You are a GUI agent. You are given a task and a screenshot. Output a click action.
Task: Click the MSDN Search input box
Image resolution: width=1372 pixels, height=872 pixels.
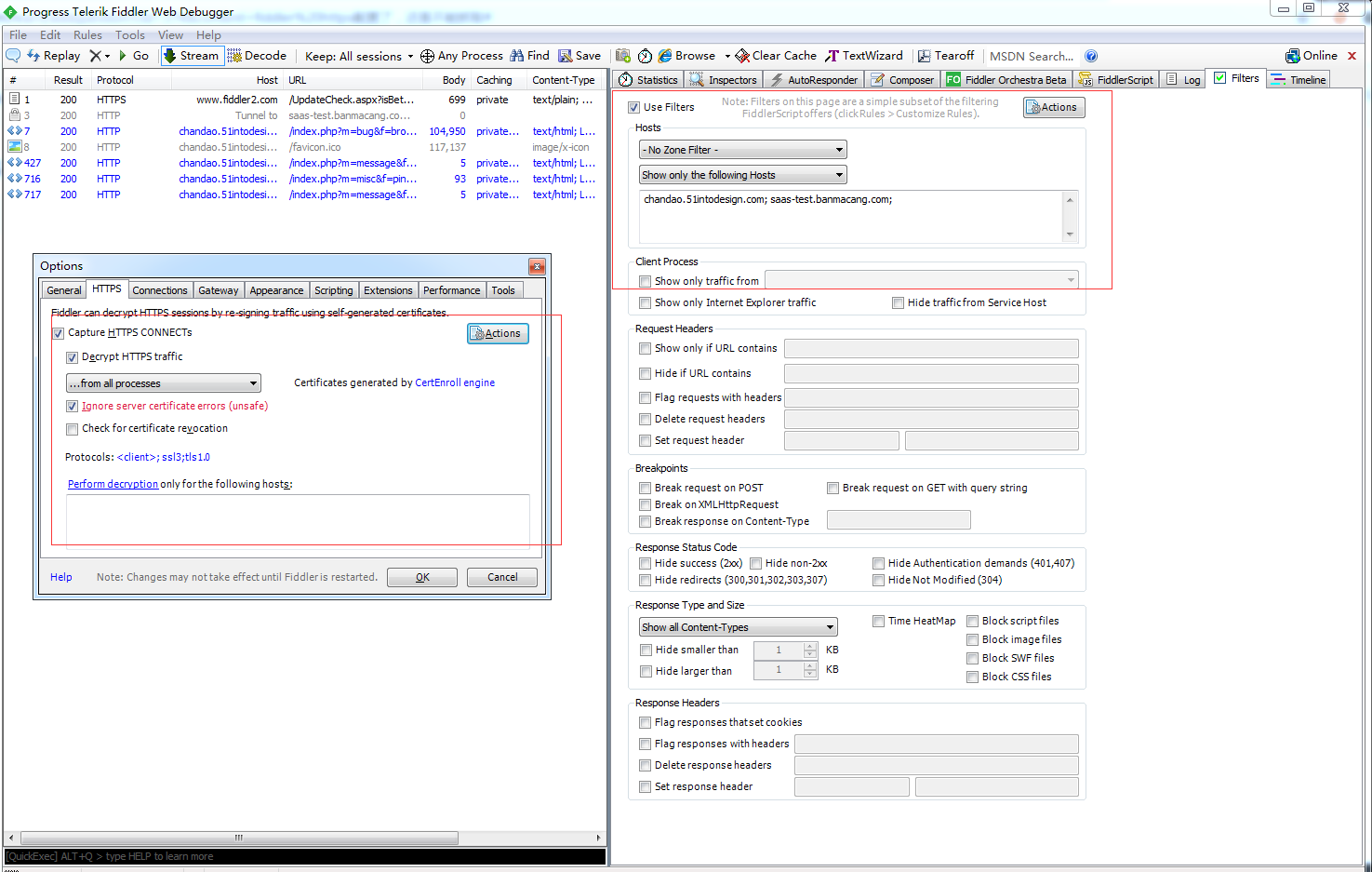(x=1032, y=56)
